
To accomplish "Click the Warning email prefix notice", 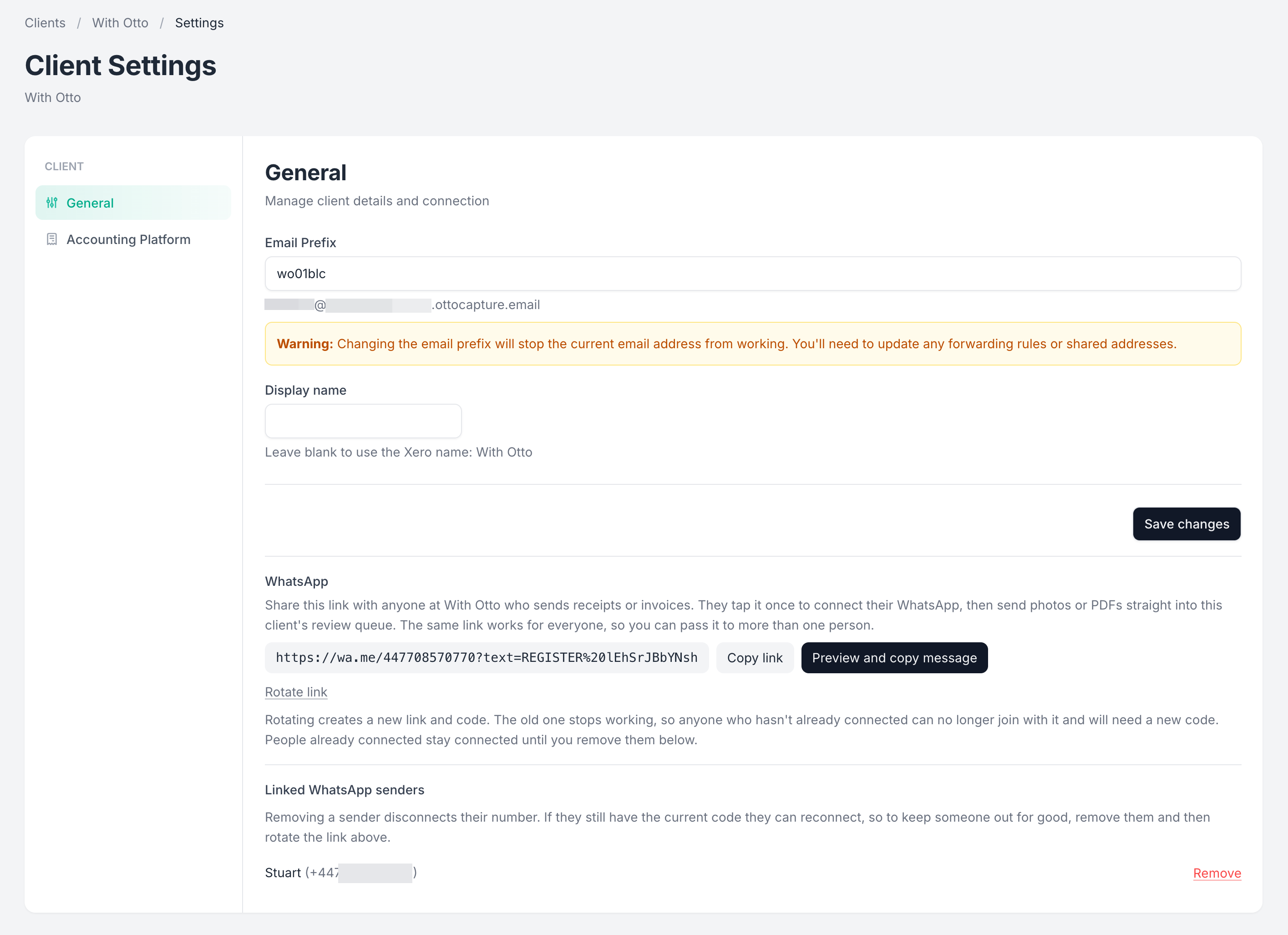I will tap(752, 344).
